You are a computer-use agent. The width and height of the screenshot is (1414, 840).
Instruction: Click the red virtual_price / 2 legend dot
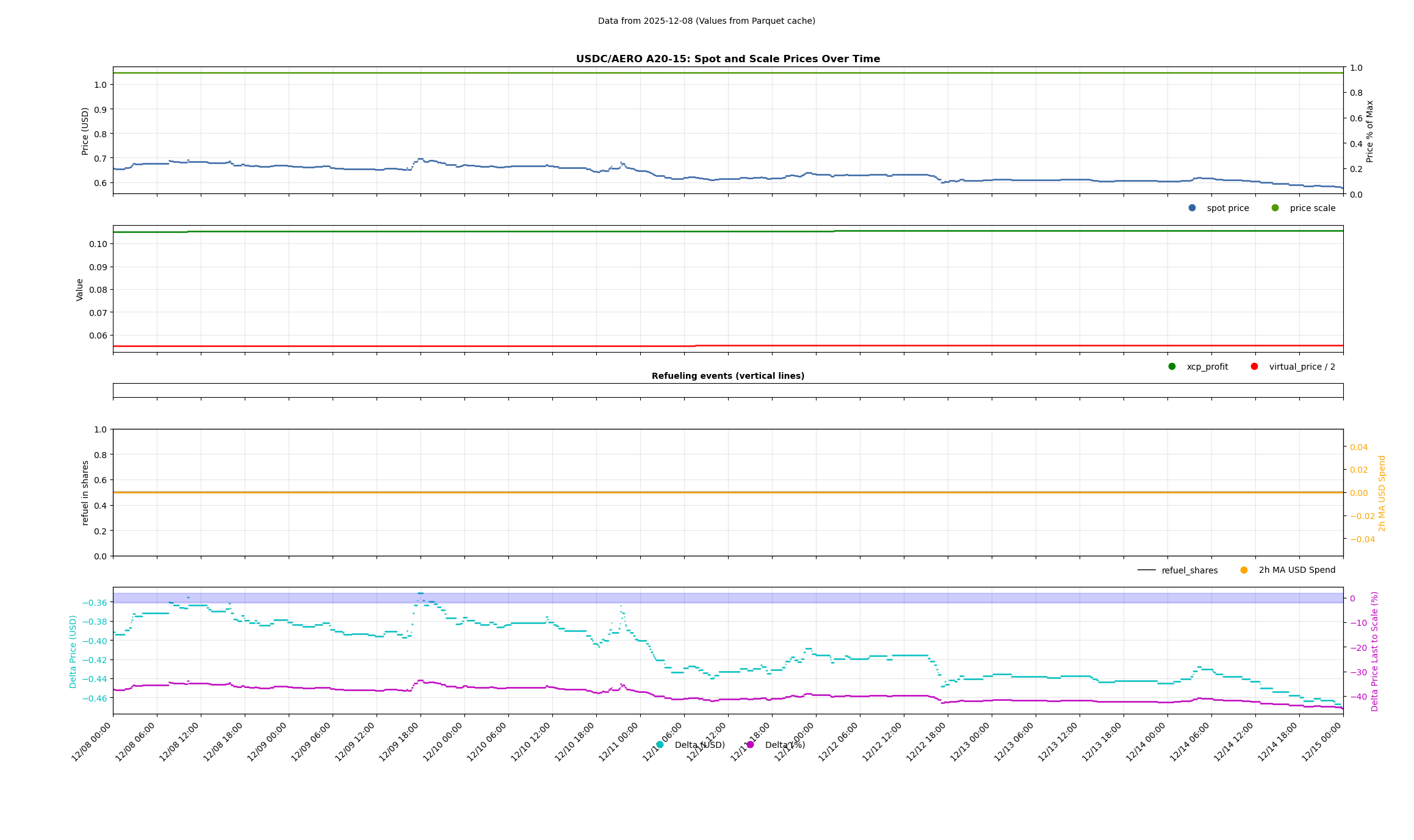(x=1254, y=367)
